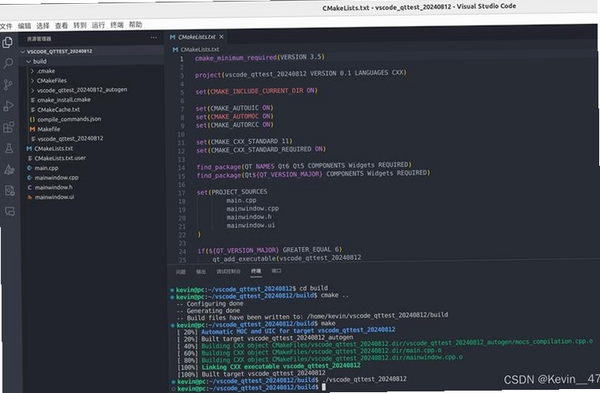The width and height of the screenshot is (600, 393).
Task: Open Explorer more actions ellipsis
Action: (x=153, y=38)
